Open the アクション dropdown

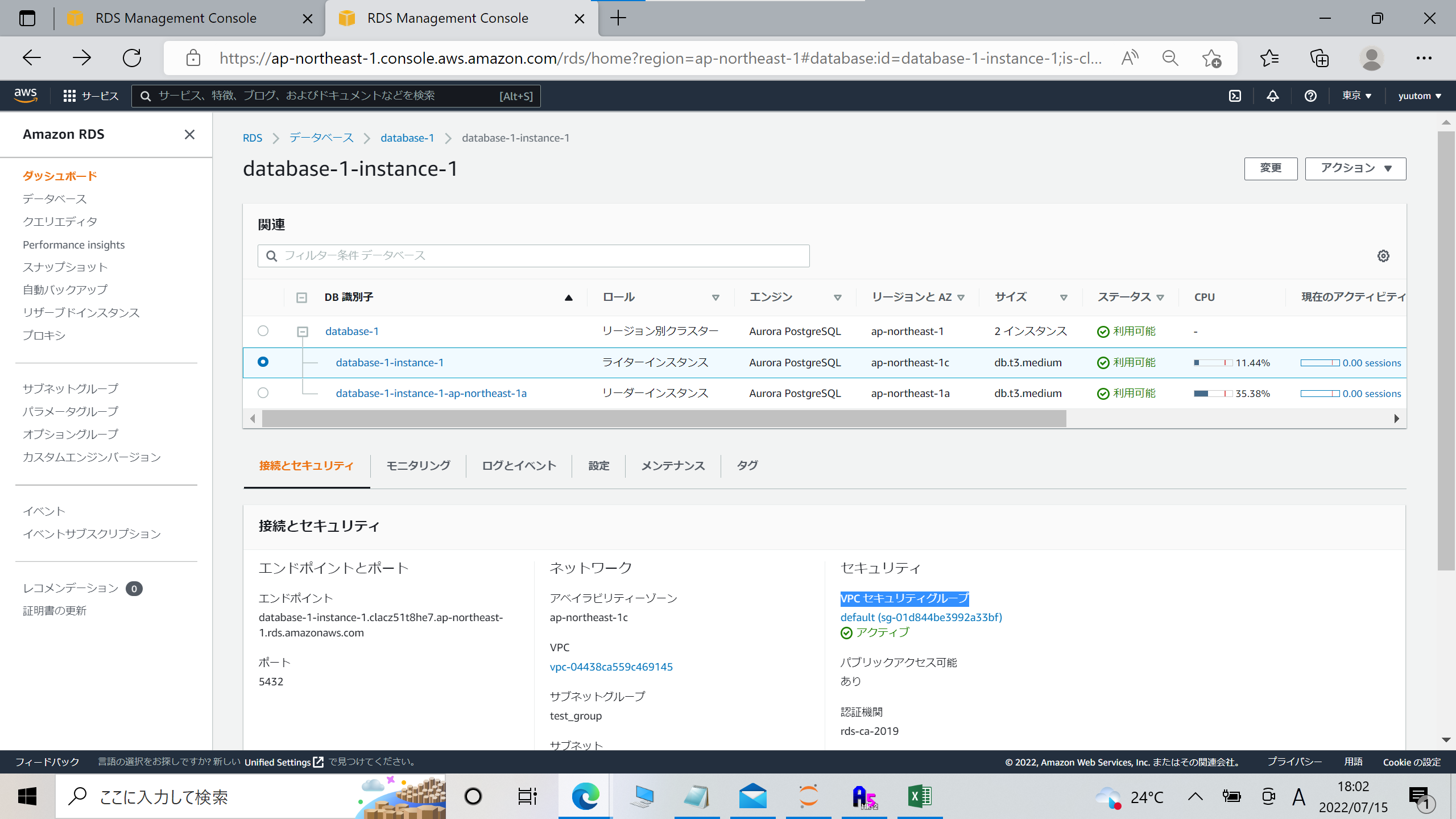(x=1355, y=168)
